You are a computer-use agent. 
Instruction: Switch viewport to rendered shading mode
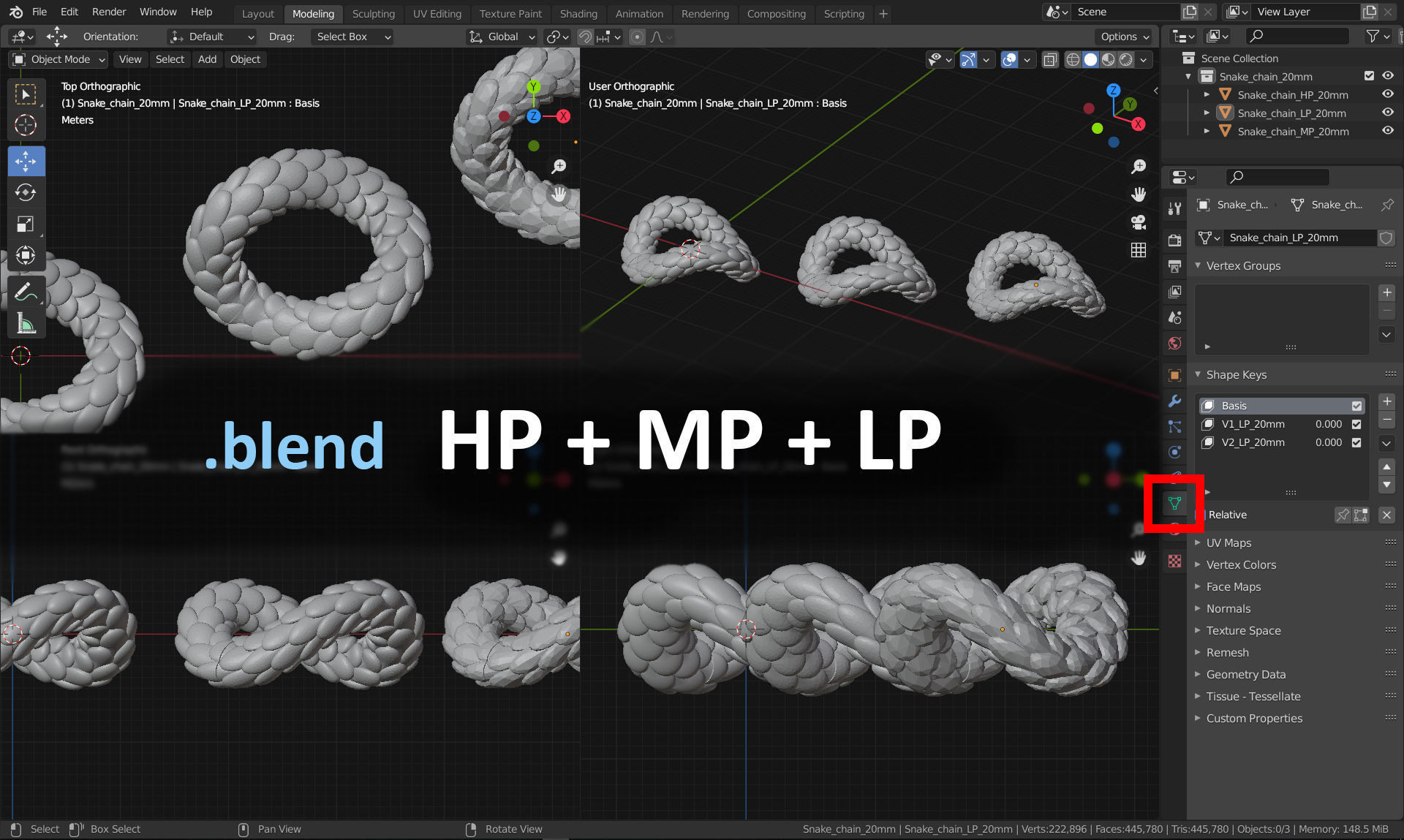pos(1127,60)
